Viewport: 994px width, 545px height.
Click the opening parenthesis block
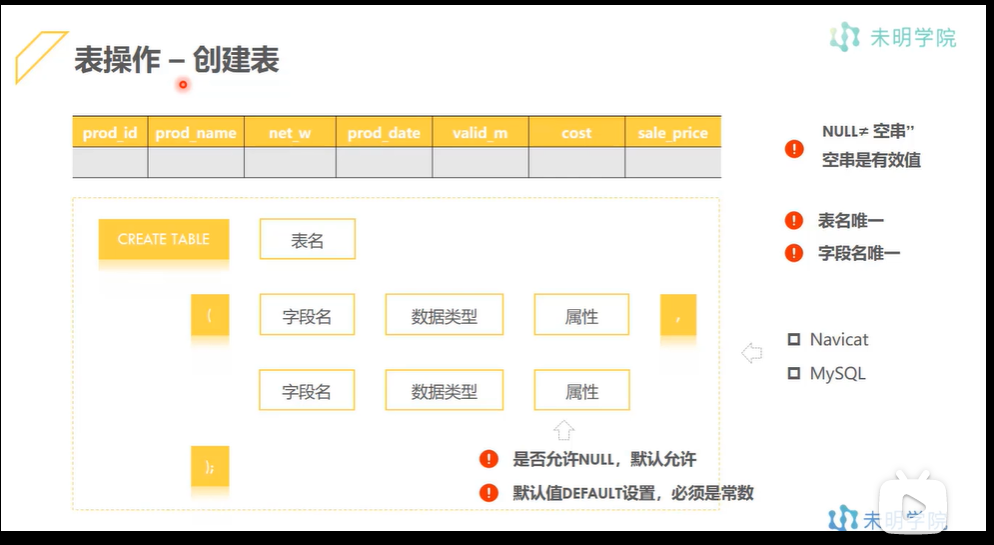click(210, 314)
